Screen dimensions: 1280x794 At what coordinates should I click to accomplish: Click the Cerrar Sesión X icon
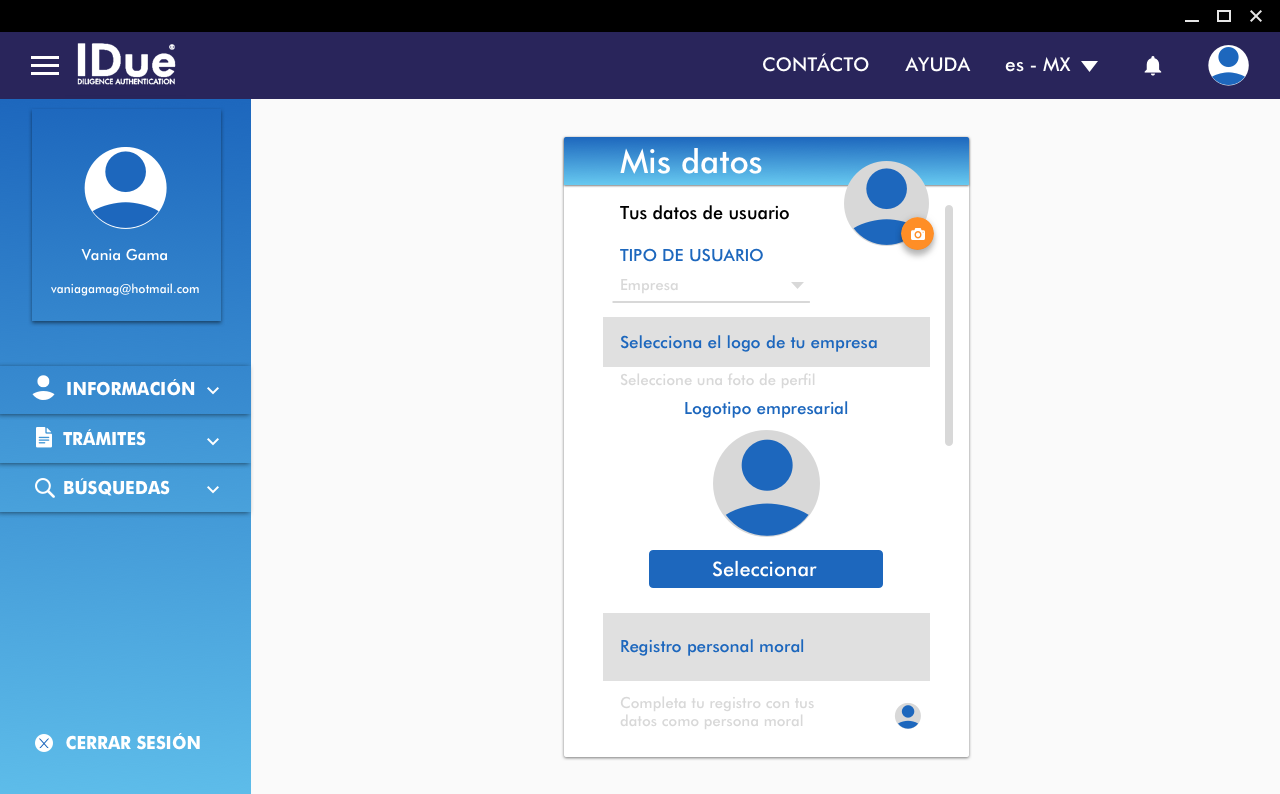[x=44, y=743]
